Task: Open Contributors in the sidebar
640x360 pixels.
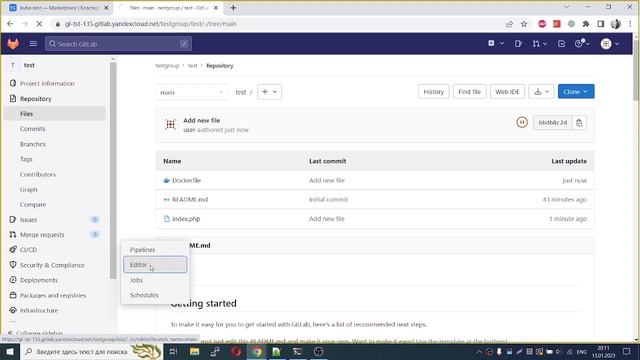Action: [38, 174]
